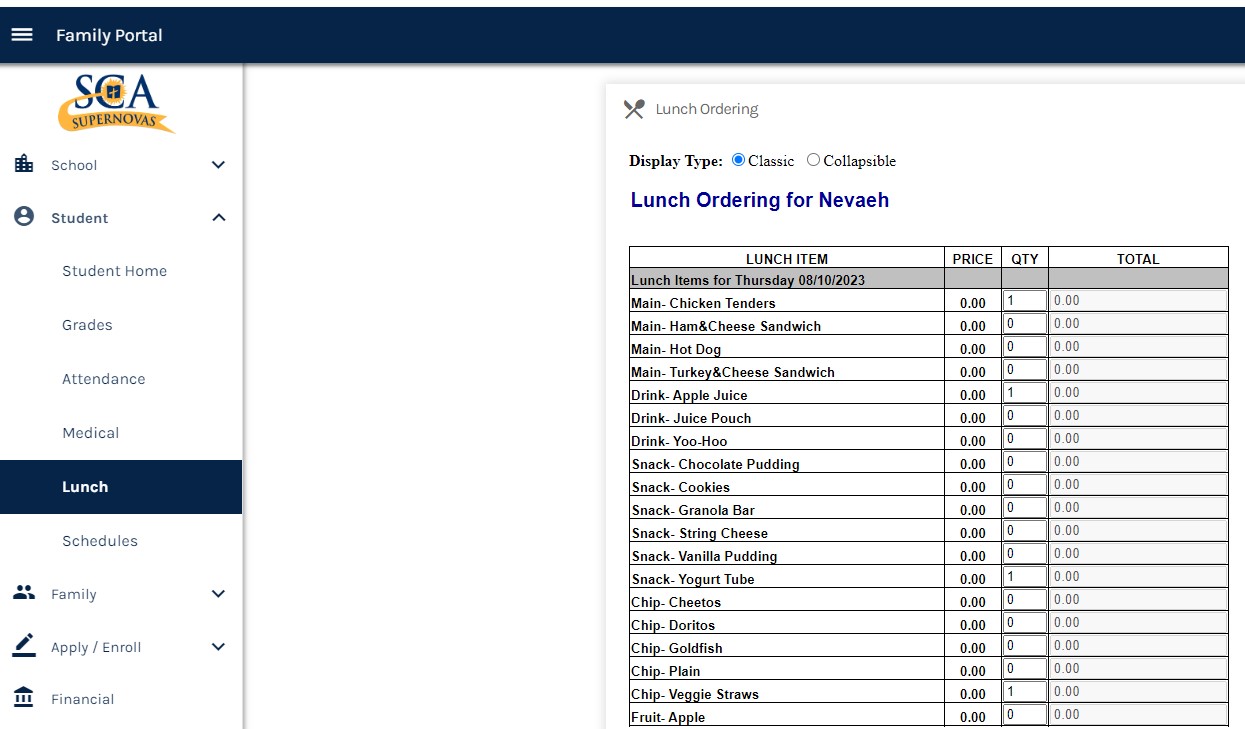Click quantity field for Juice Pouch
The height and width of the screenshot is (729, 1245).
(x=1025, y=415)
